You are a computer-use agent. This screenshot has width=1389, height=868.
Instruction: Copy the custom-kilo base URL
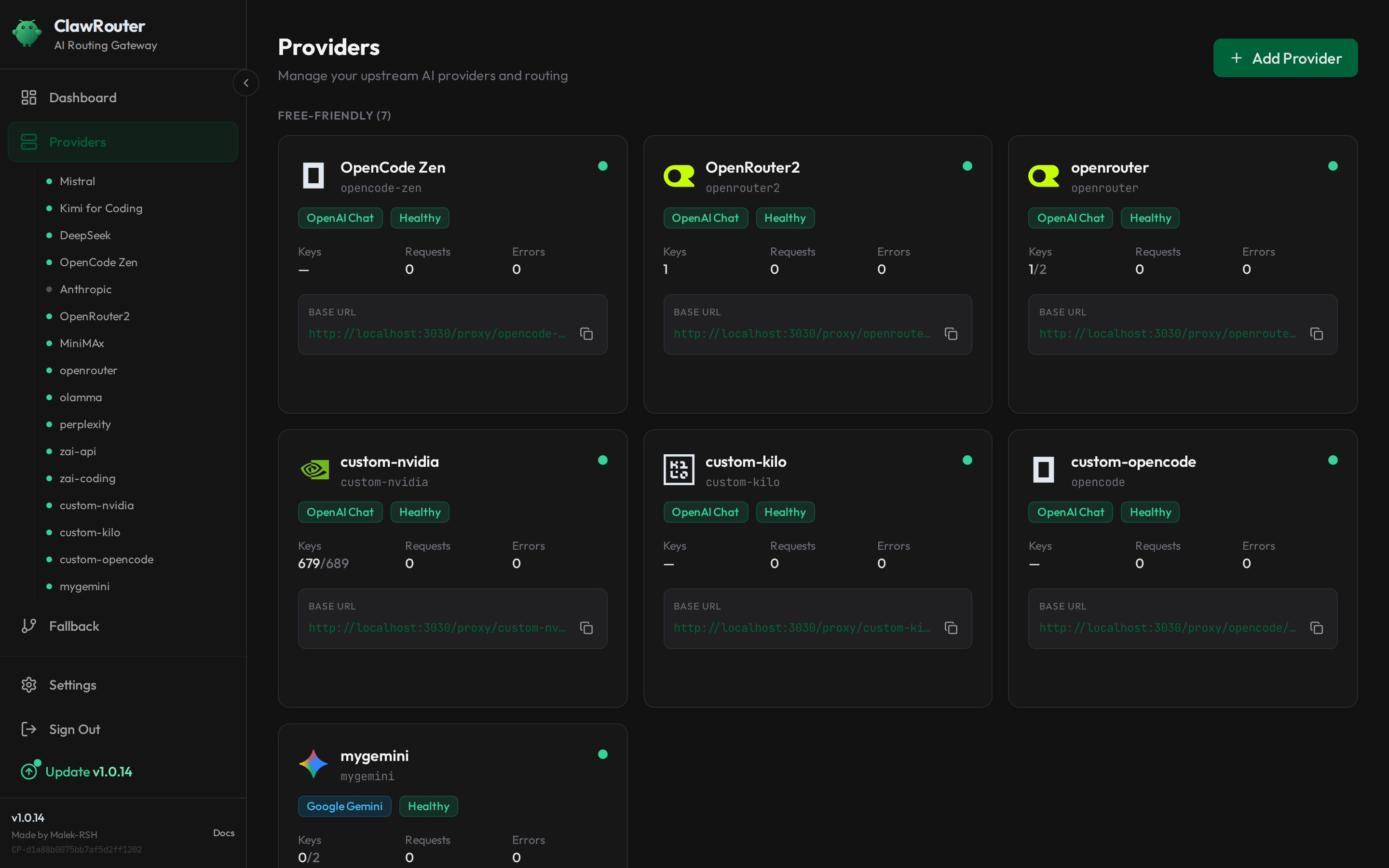coord(951,627)
